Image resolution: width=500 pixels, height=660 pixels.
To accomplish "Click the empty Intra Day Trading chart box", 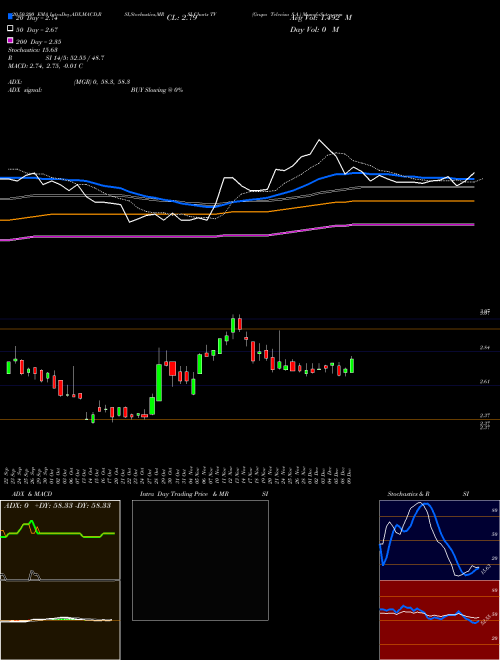I will point(200,560).
